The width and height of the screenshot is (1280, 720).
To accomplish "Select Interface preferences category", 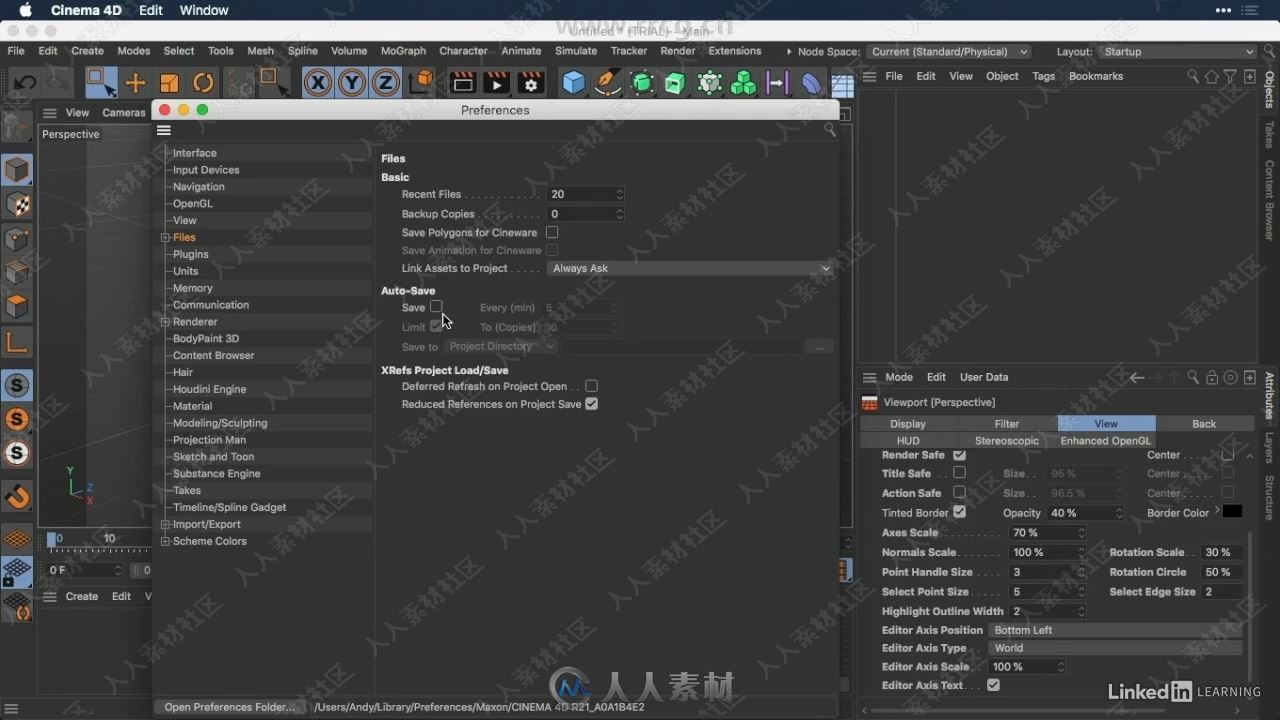I will tap(194, 153).
